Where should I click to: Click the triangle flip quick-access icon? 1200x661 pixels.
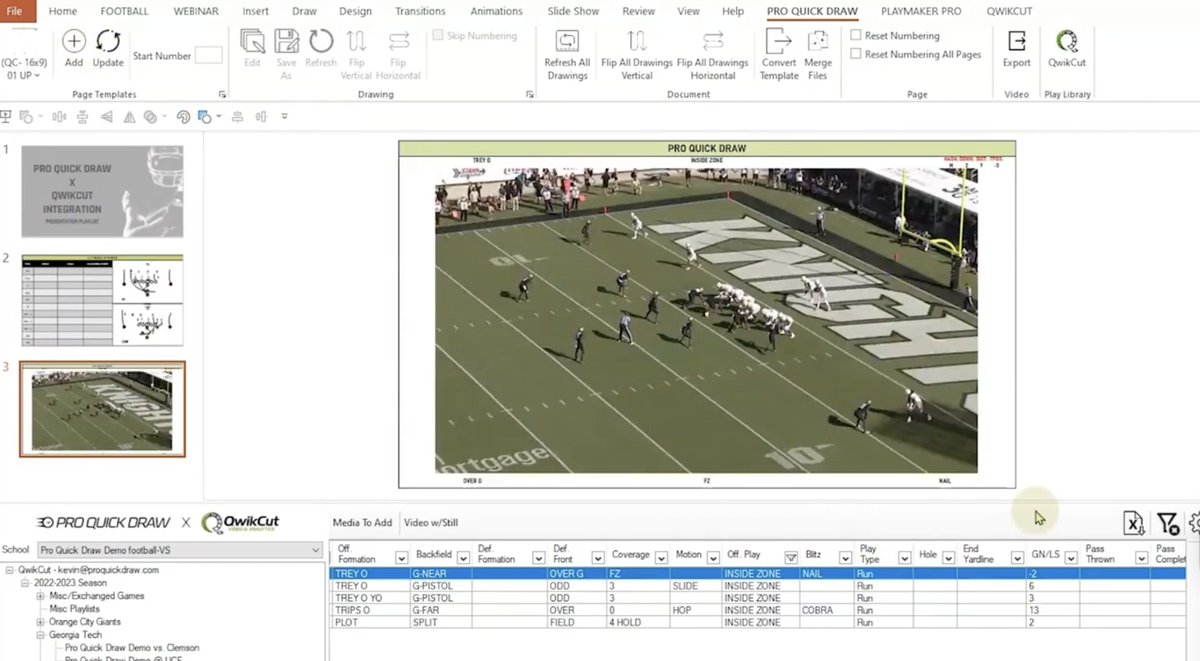pos(129,117)
